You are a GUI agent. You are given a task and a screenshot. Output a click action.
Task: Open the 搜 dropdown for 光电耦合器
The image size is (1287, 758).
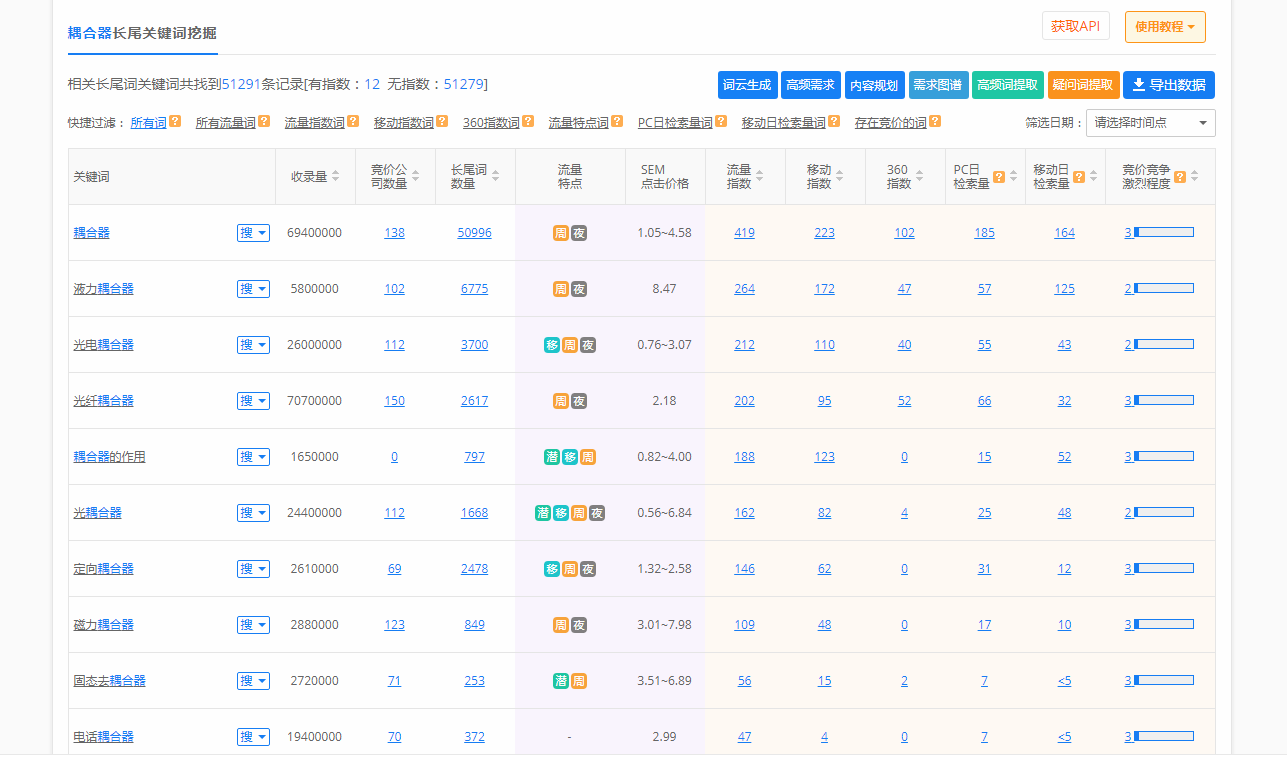253,345
